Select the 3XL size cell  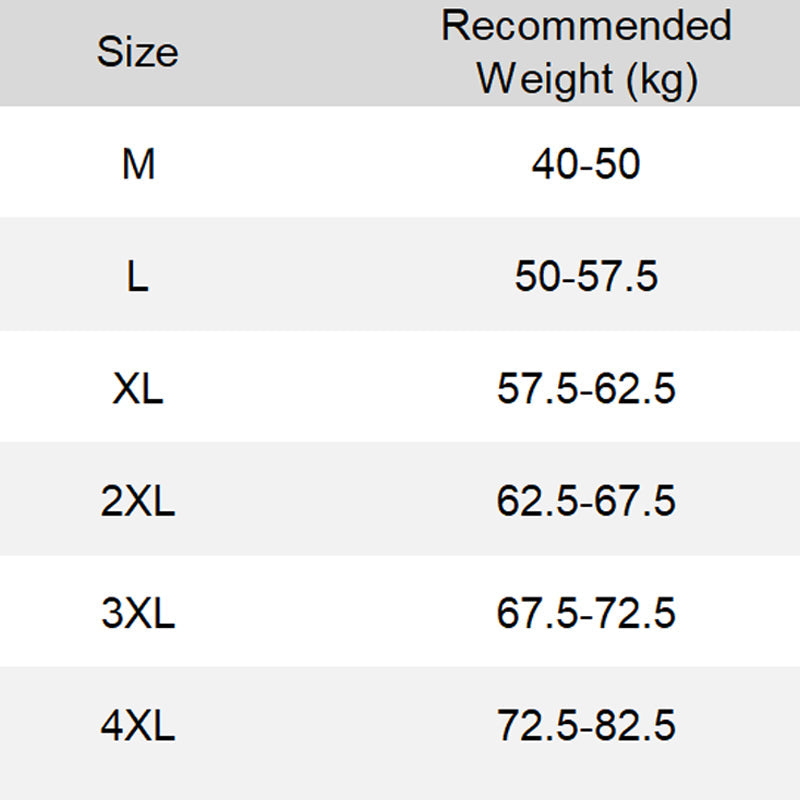pyautogui.click(x=138, y=613)
